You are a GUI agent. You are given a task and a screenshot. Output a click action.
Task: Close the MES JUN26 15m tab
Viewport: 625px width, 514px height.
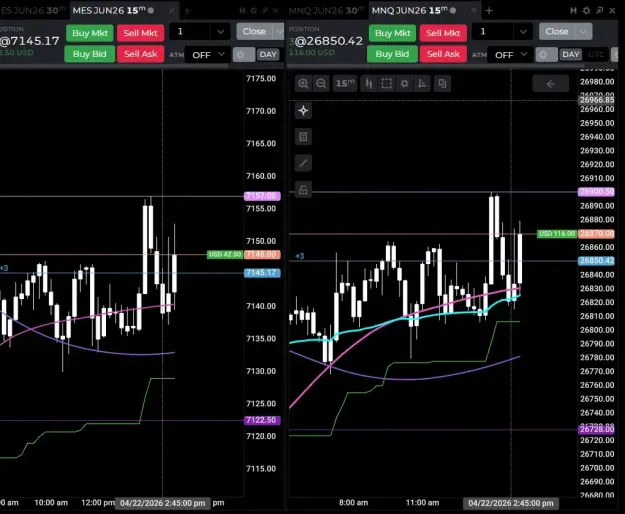click(171, 11)
